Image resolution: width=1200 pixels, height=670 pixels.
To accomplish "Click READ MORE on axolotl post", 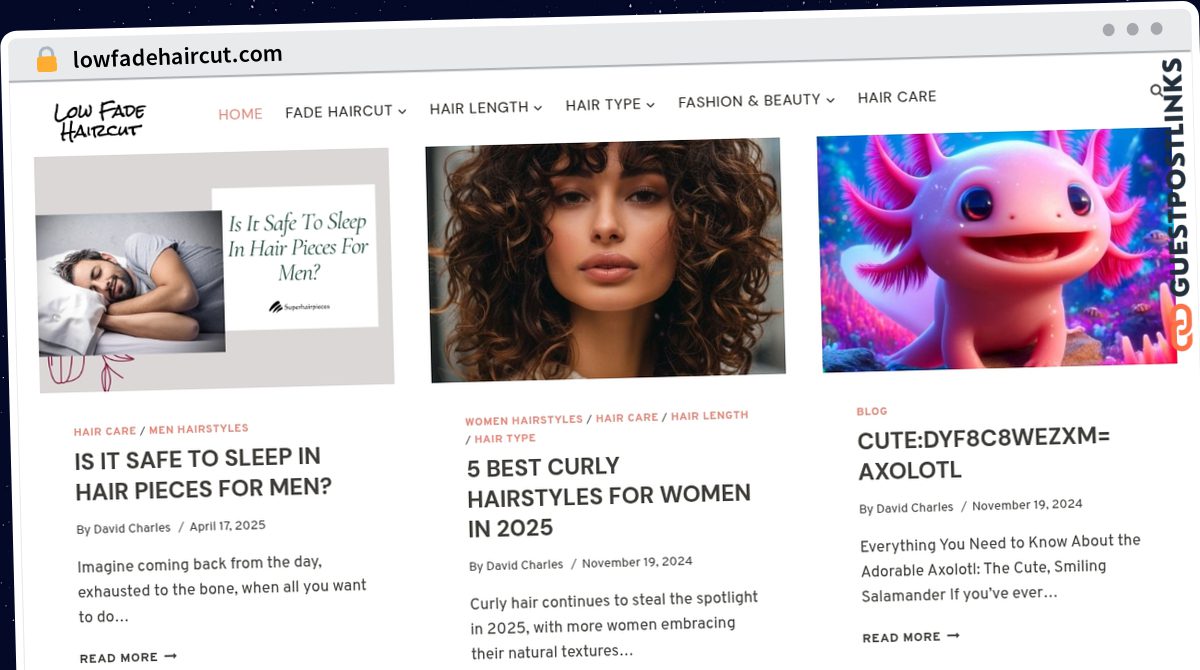I will click(x=911, y=637).
